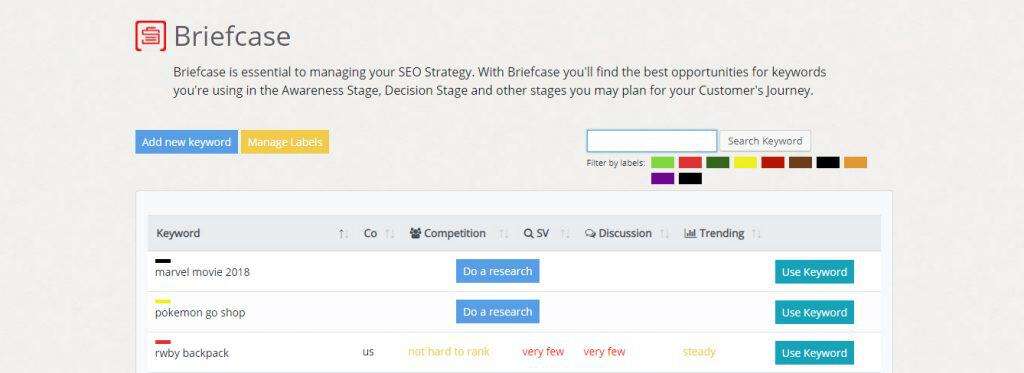The width and height of the screenshot is (1024, 373).
Task: Use Keyword for rwby backpack
Action: pos(814,353)
